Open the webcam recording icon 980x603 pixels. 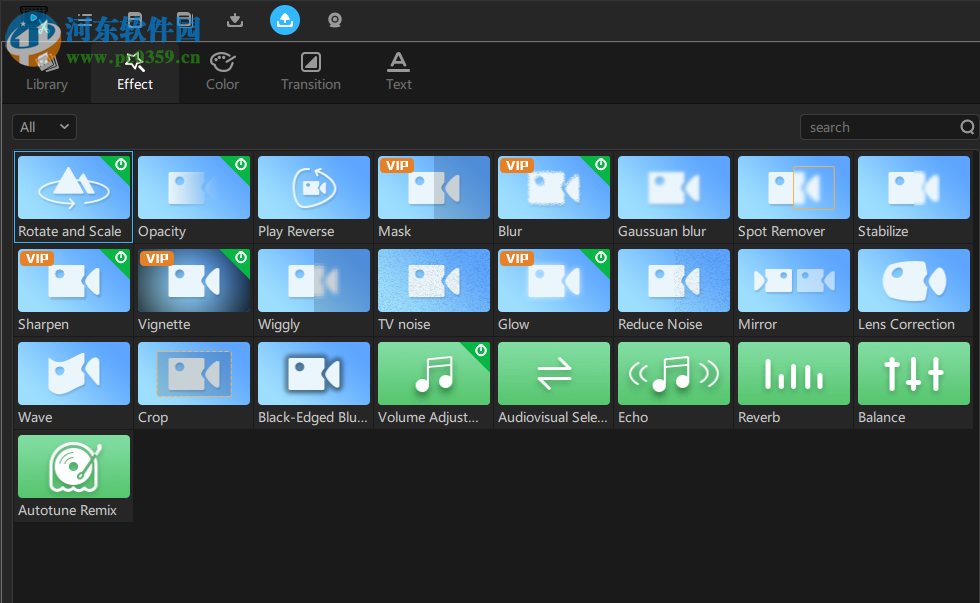[x=334, y=20]
